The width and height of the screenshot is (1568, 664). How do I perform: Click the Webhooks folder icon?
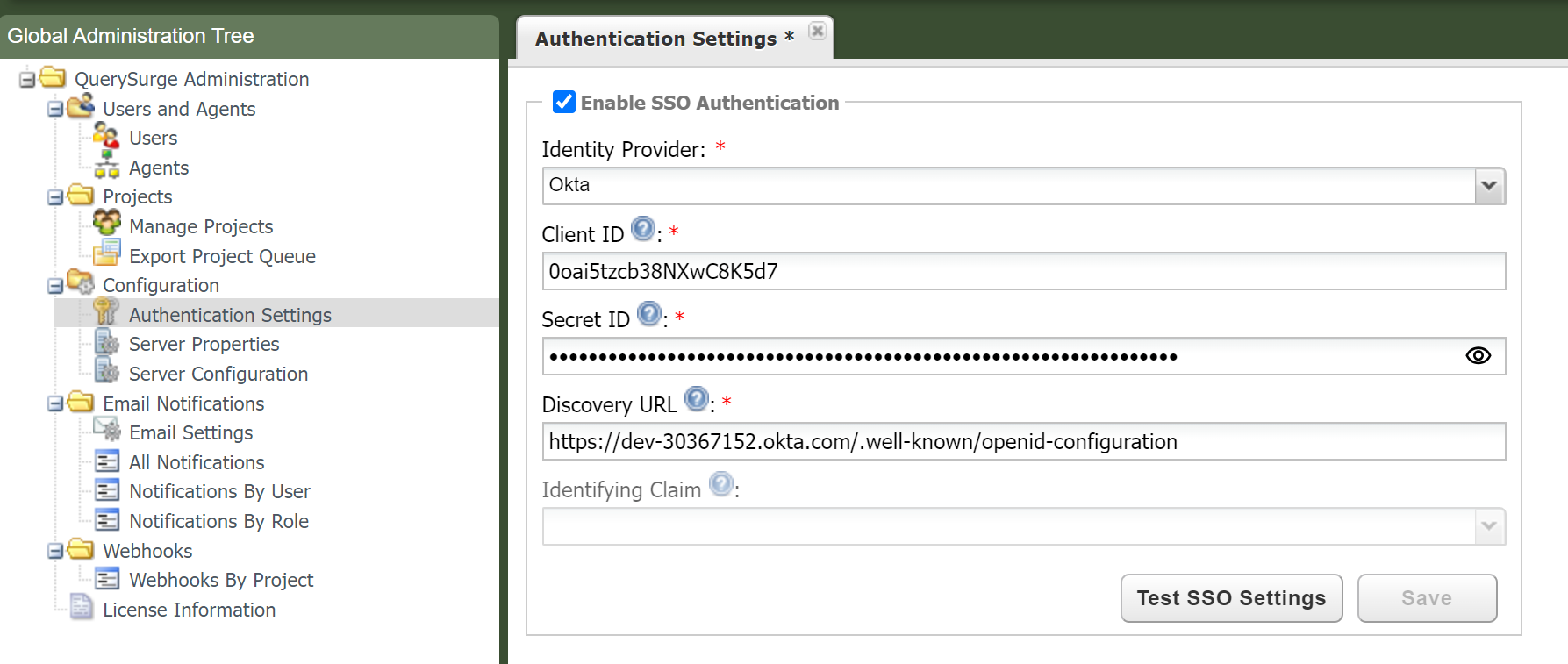81,548
